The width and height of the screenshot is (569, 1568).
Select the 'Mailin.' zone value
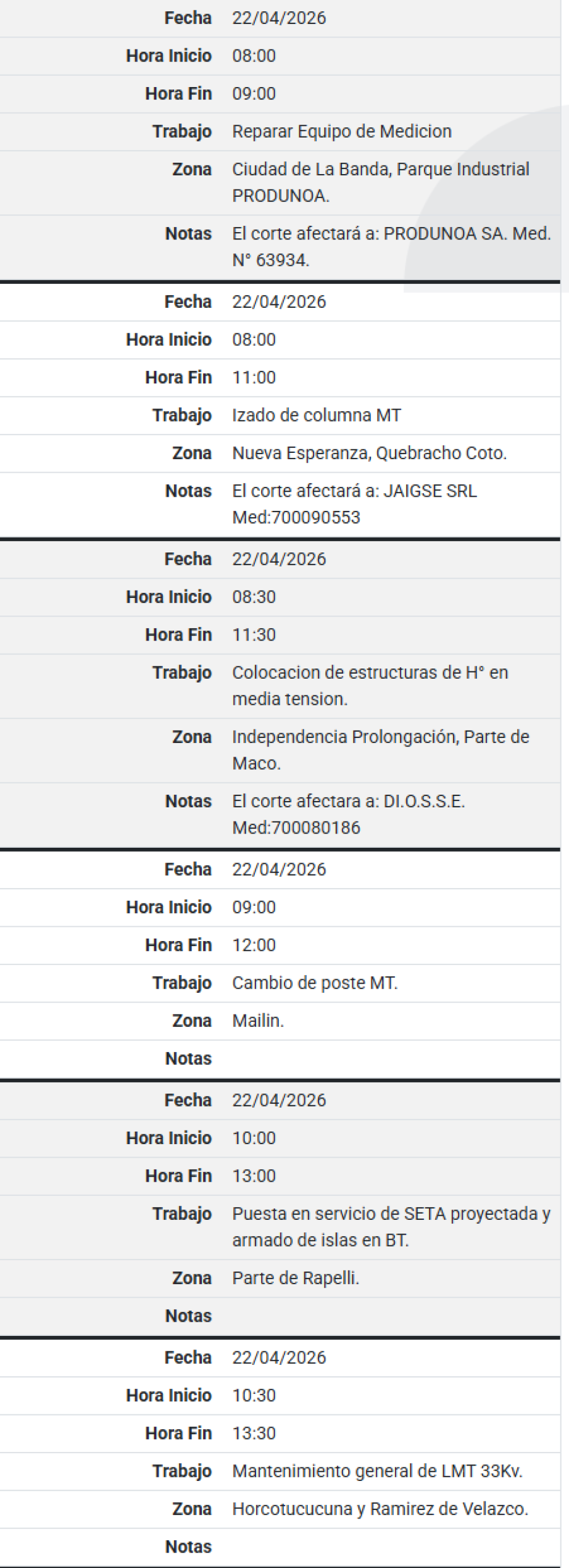(x=258, y=1020)
